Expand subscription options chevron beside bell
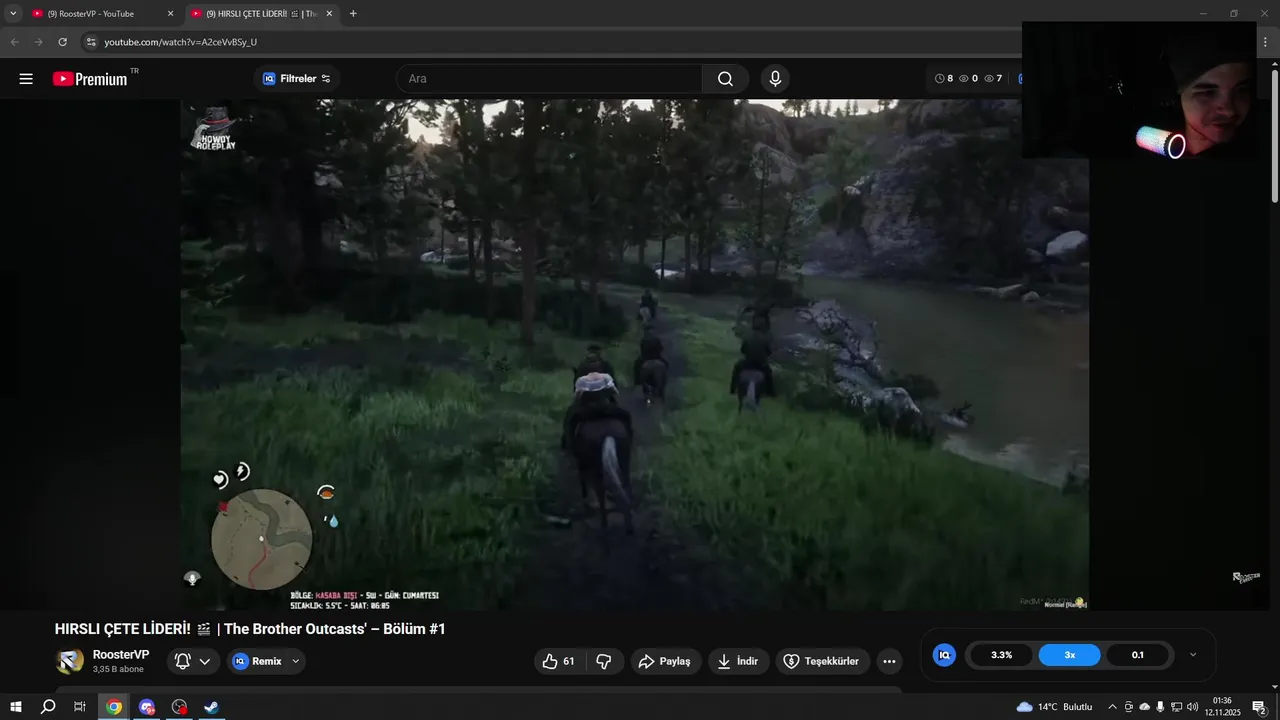This screenshot has height=720, width=1280. click(x=205, y=661)
